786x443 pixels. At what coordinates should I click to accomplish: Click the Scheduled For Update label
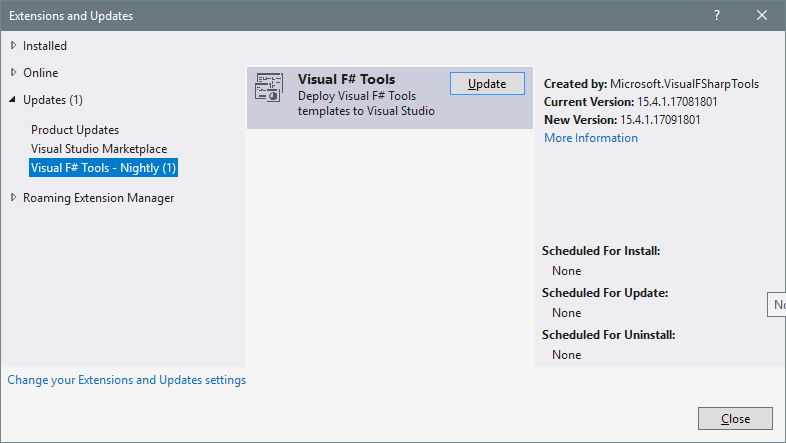tap(605, 293)
